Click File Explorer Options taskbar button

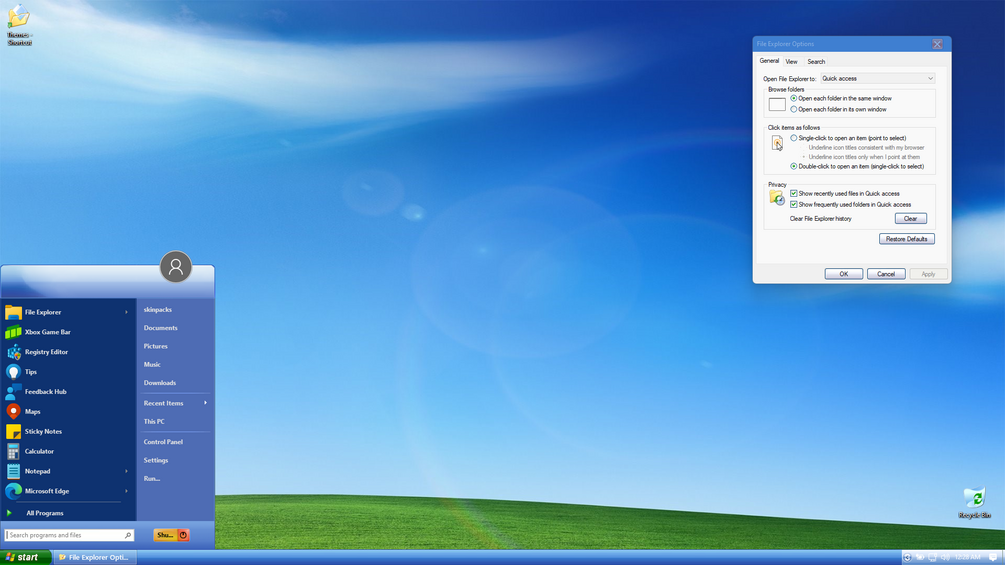(94, 557)
